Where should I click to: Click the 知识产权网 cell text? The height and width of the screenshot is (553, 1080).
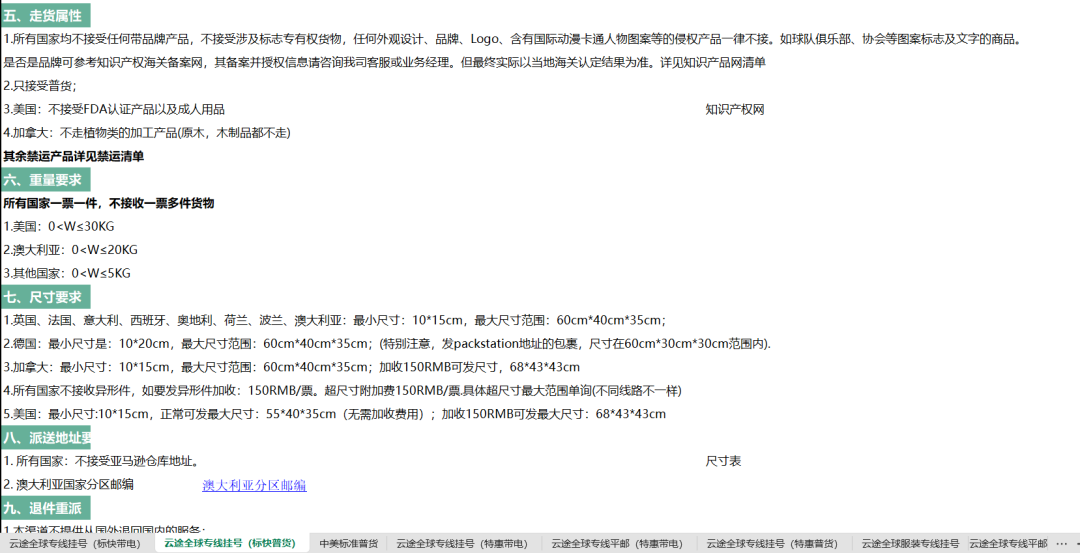pyautogui.click(x=735, y=109)
